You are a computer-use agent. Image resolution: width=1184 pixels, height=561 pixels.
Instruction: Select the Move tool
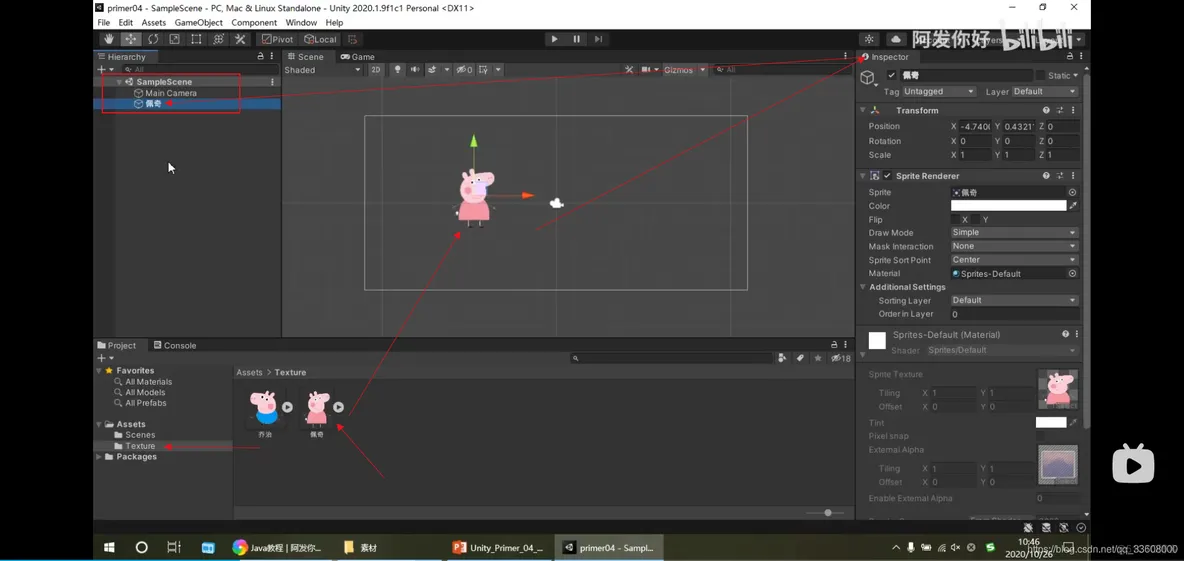(x=131, y=39)
